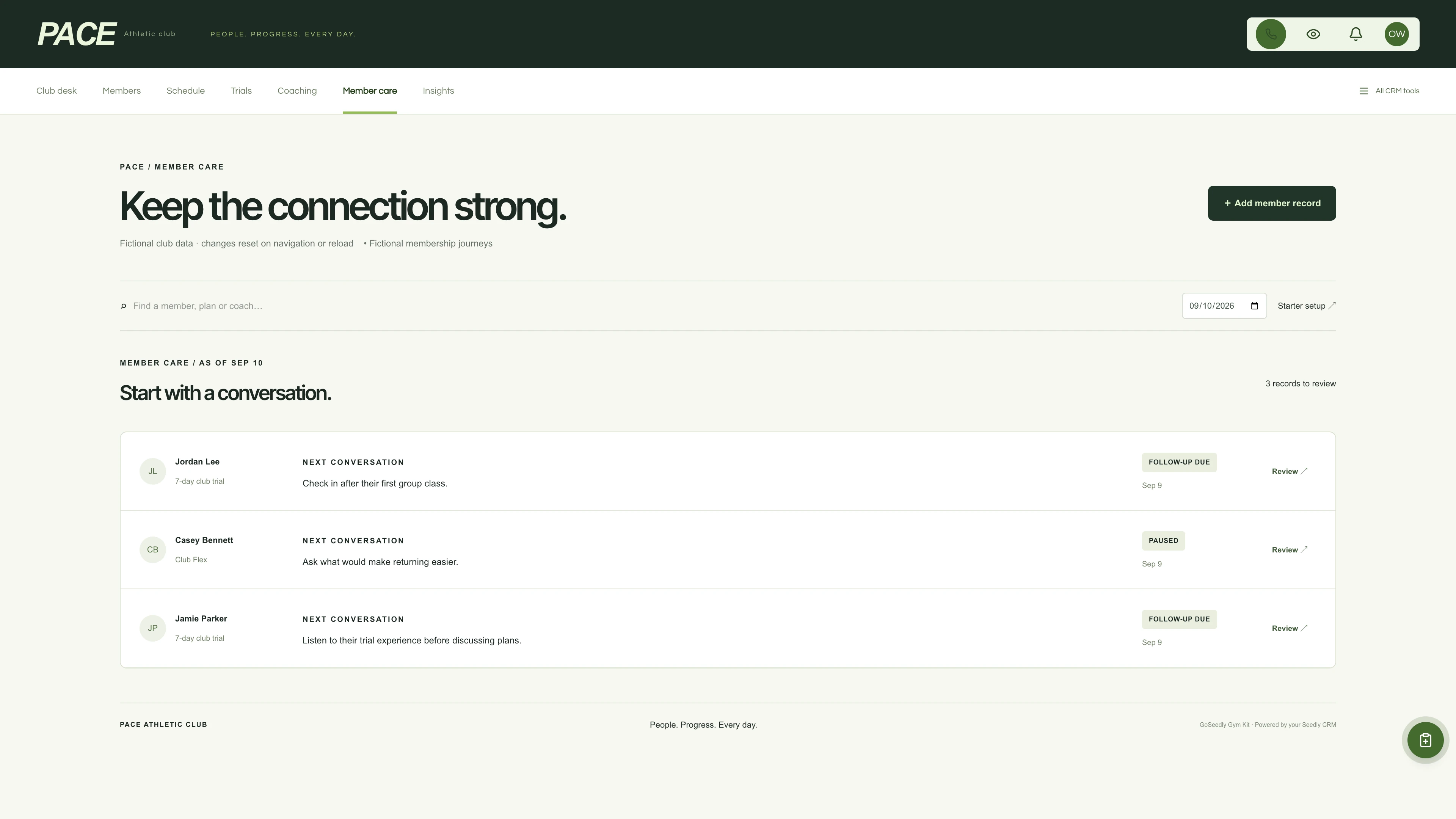Open the Coaching tab
The width and height of the screenshot is (1456, 819).
tap(297, 91)
